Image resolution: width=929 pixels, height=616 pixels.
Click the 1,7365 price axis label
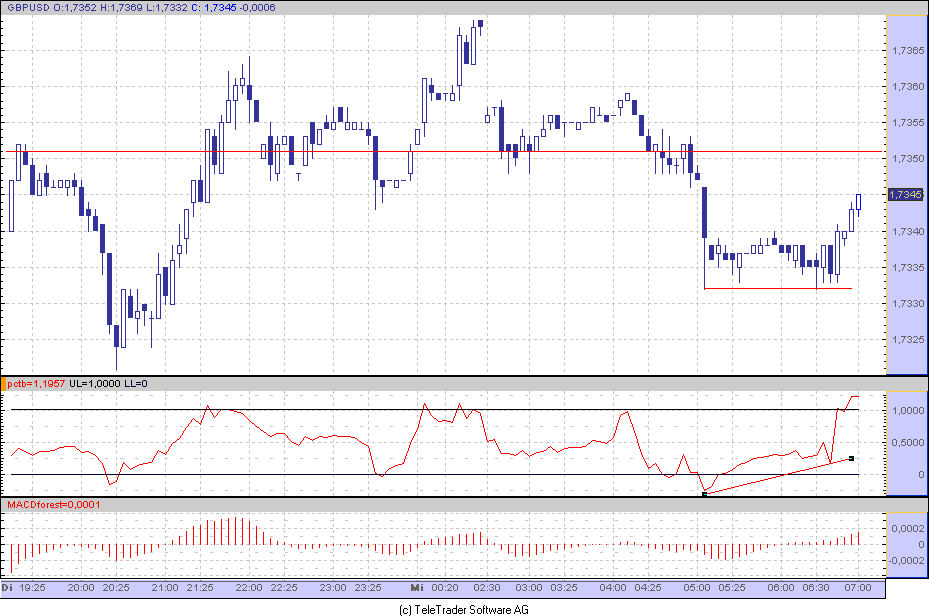pyautogui.click(x=906, y=51)
